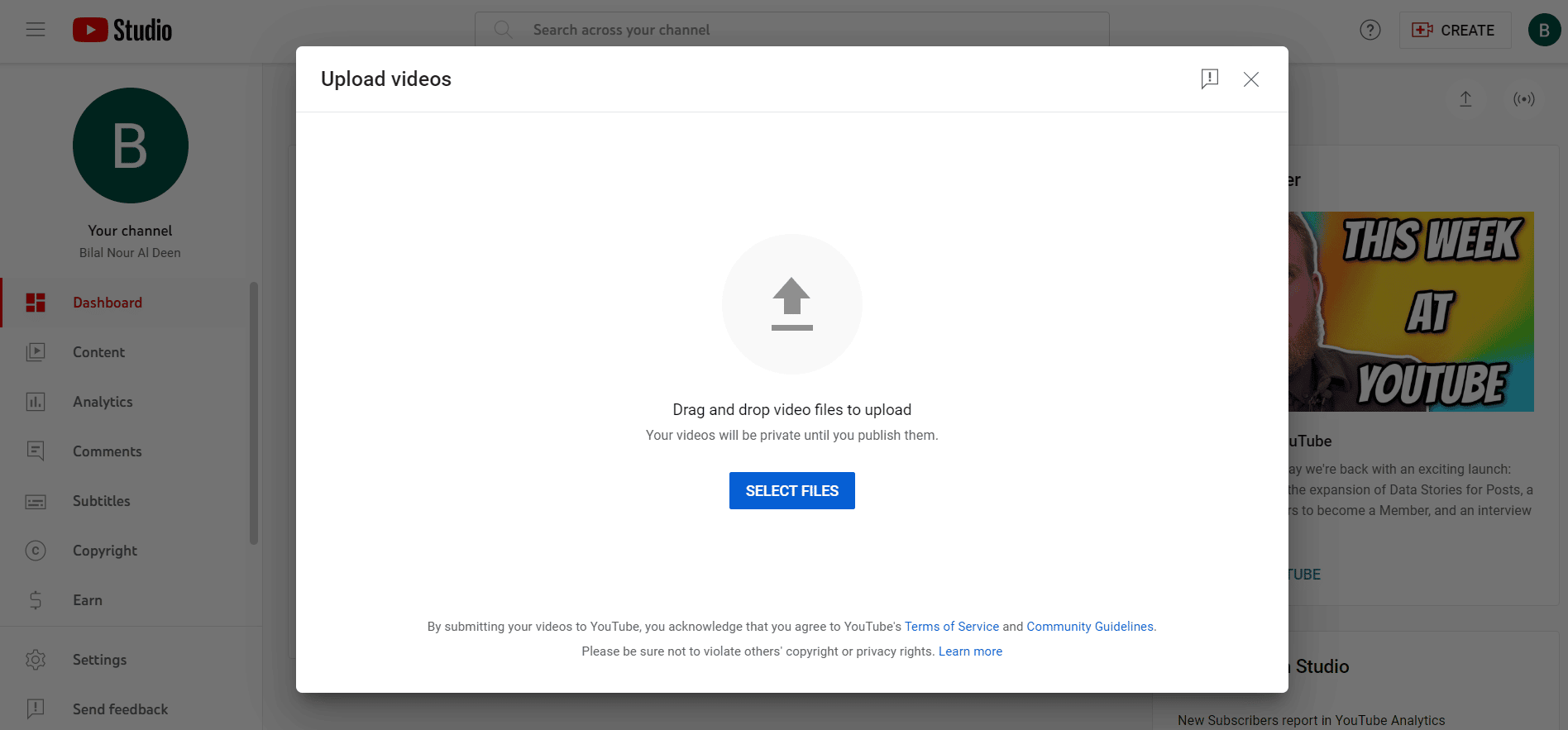Click the Comments speech icon

point(36,451)
